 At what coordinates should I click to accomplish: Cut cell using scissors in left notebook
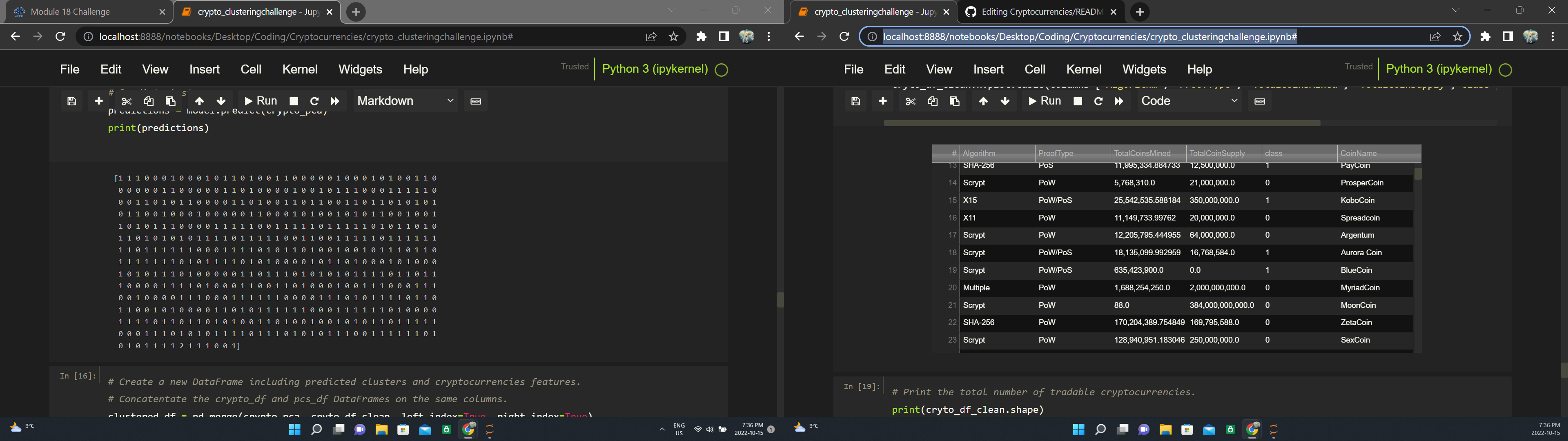[x=127, y=101]
